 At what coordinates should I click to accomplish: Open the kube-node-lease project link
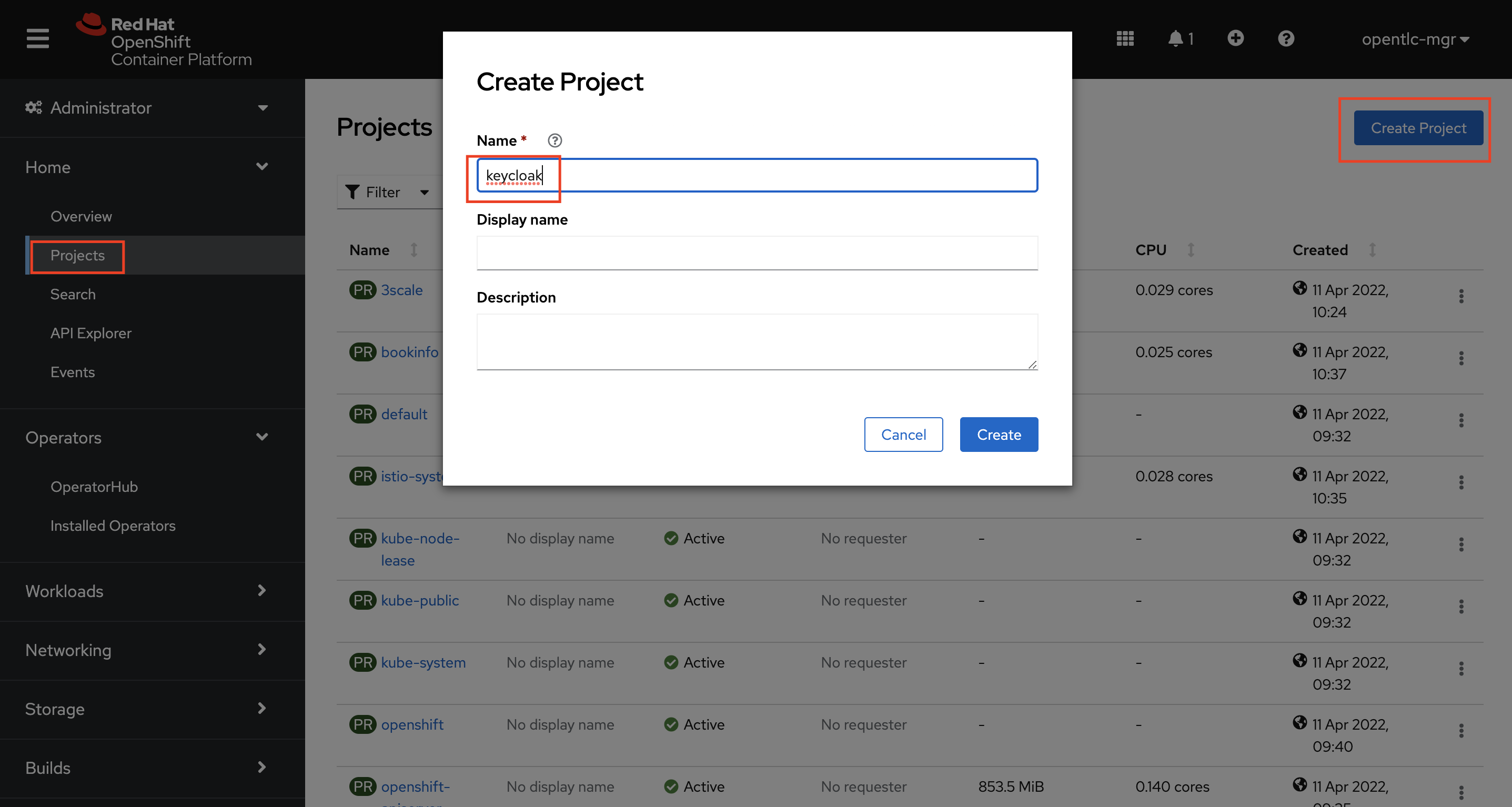click(x=420, y=549)
